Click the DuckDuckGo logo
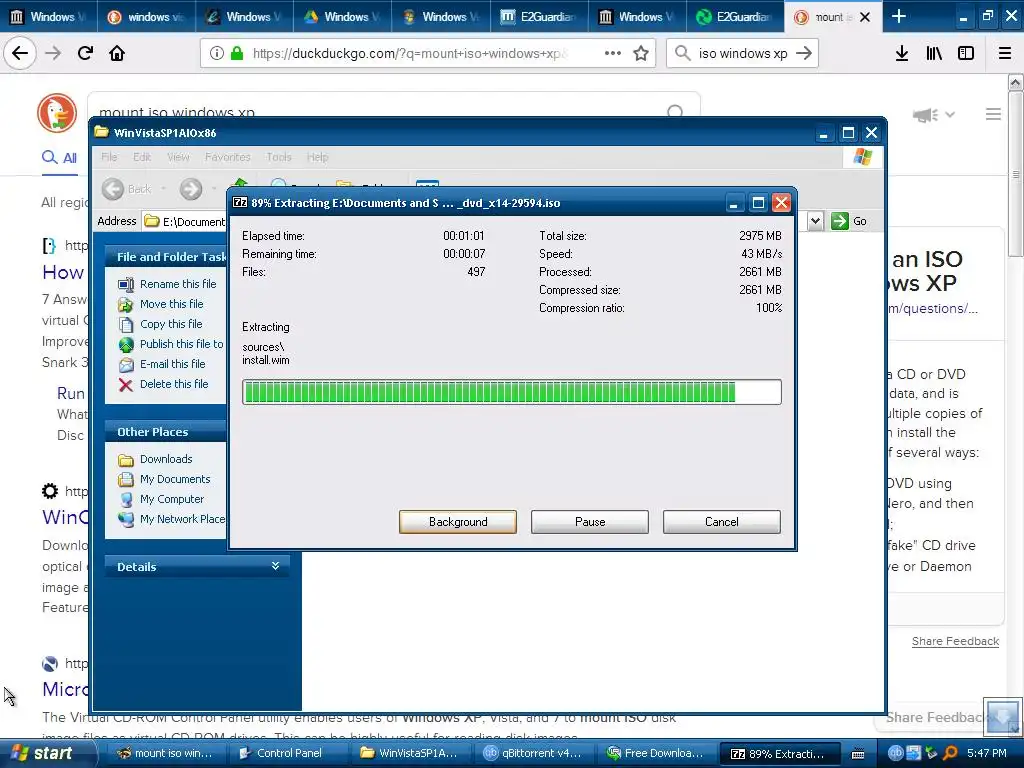 click(57, 112)
